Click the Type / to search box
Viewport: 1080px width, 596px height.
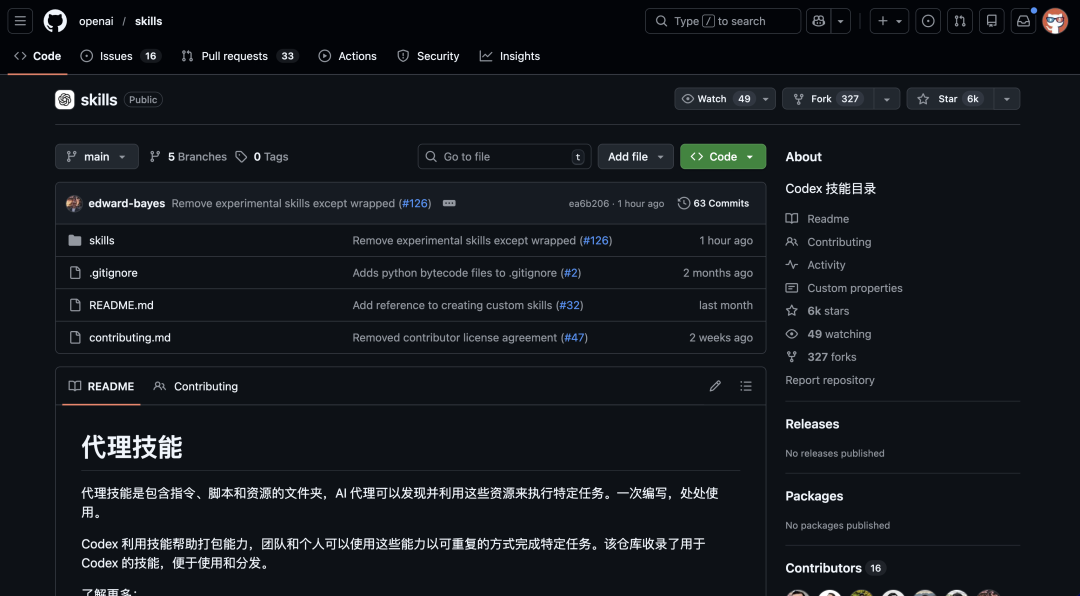(723, 21)
